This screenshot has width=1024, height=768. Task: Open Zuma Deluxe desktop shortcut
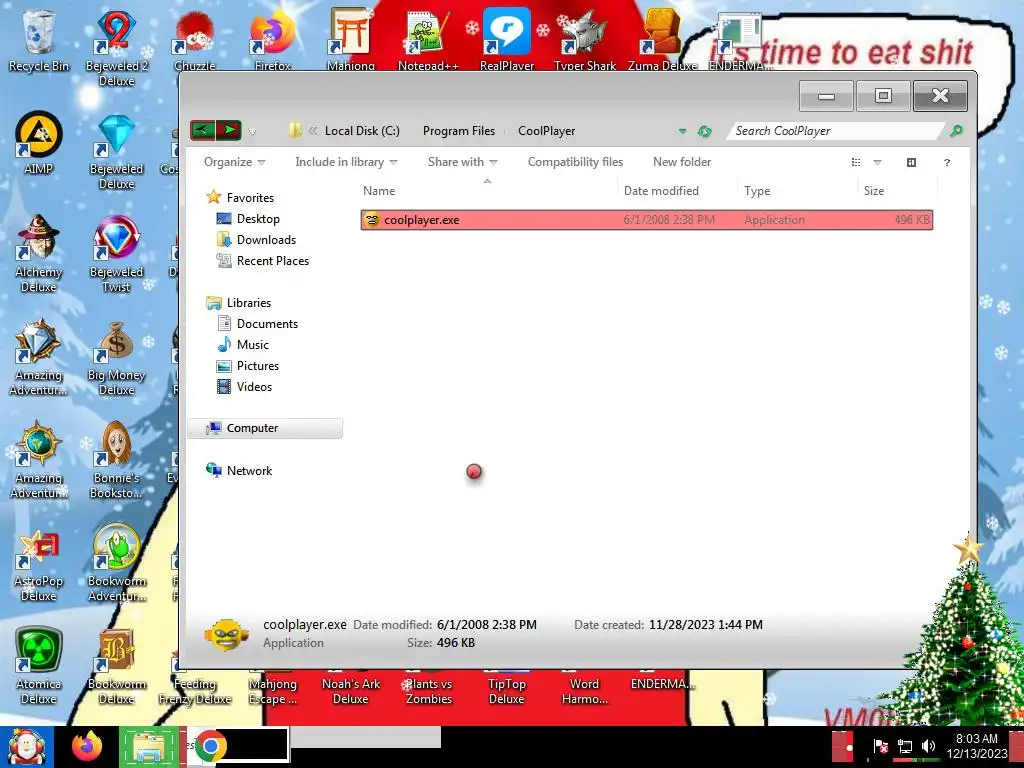pos(662,39)
